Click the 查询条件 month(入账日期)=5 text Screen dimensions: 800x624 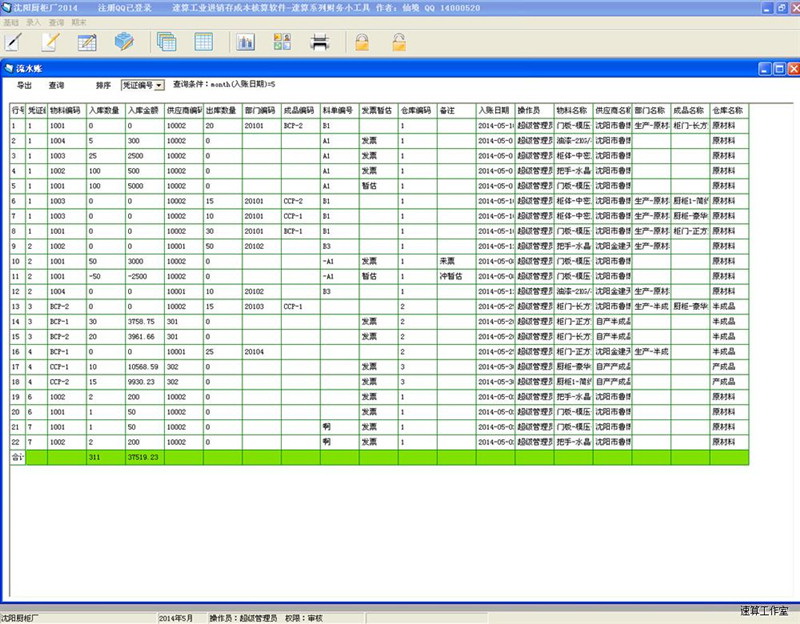(224, 84)
